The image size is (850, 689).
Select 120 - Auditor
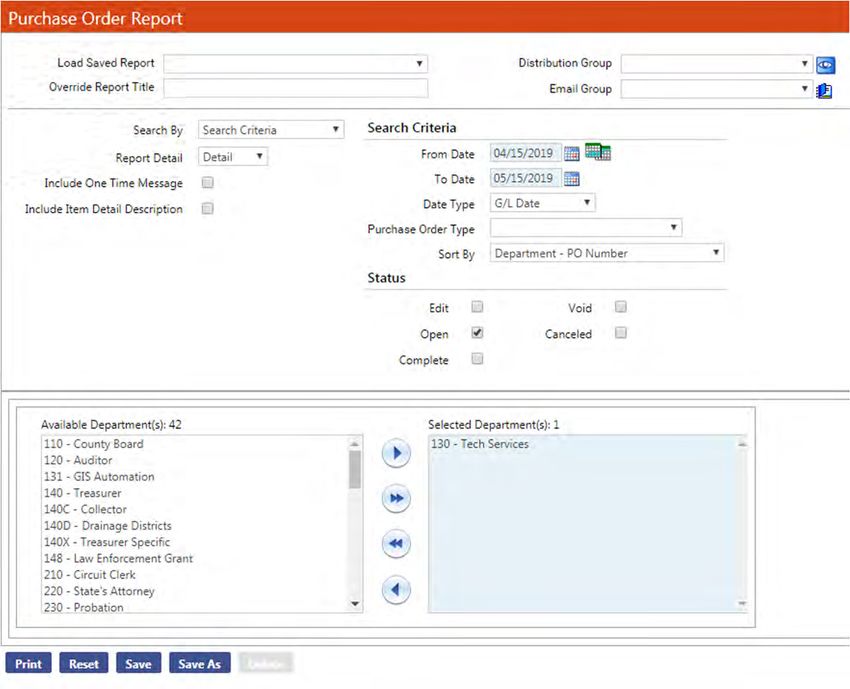[x=78, y=460]
